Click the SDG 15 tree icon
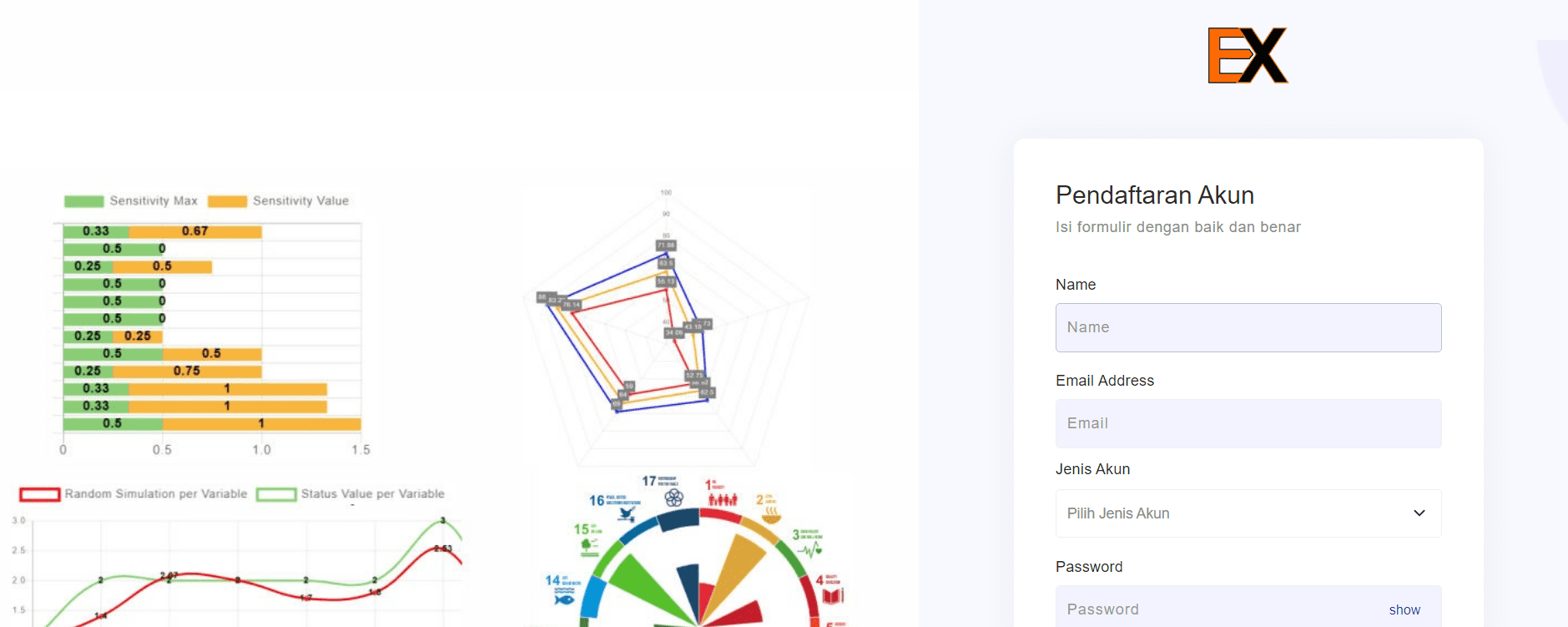 pos(588,546)
